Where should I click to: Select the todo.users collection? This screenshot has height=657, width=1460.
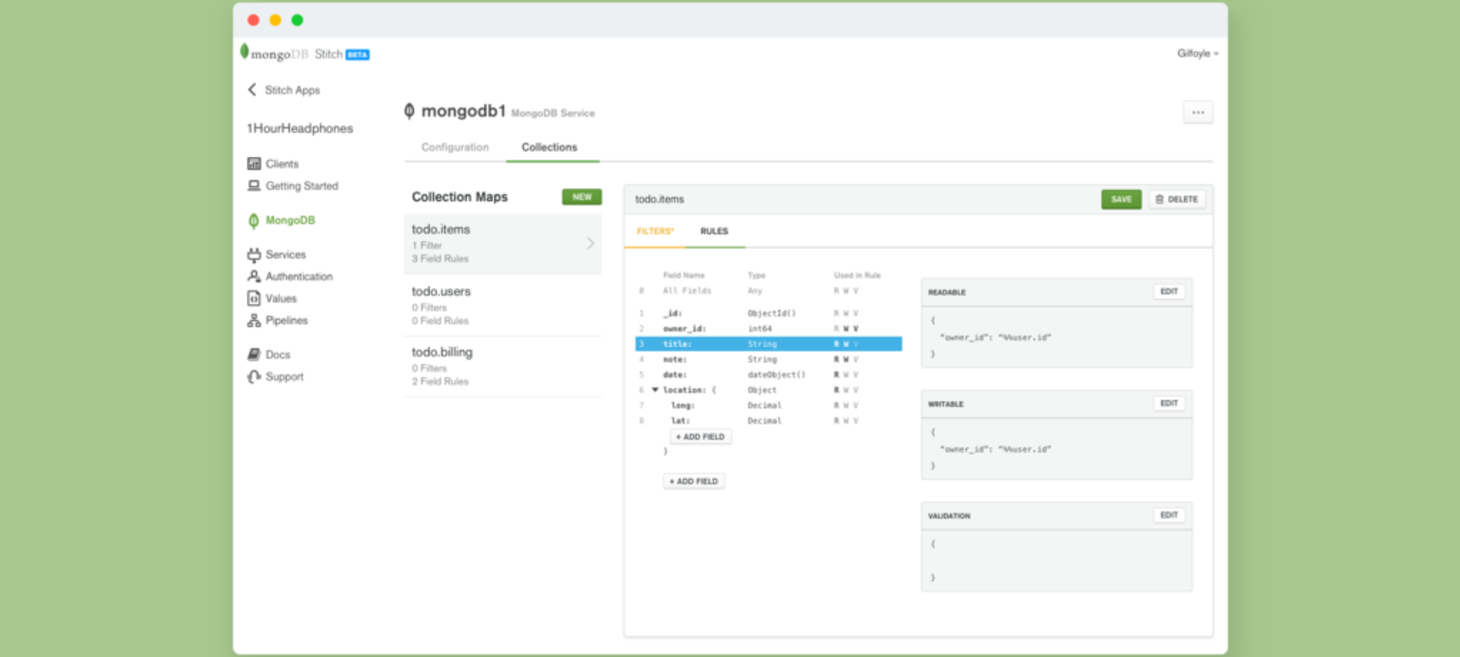tap(503, 305)
